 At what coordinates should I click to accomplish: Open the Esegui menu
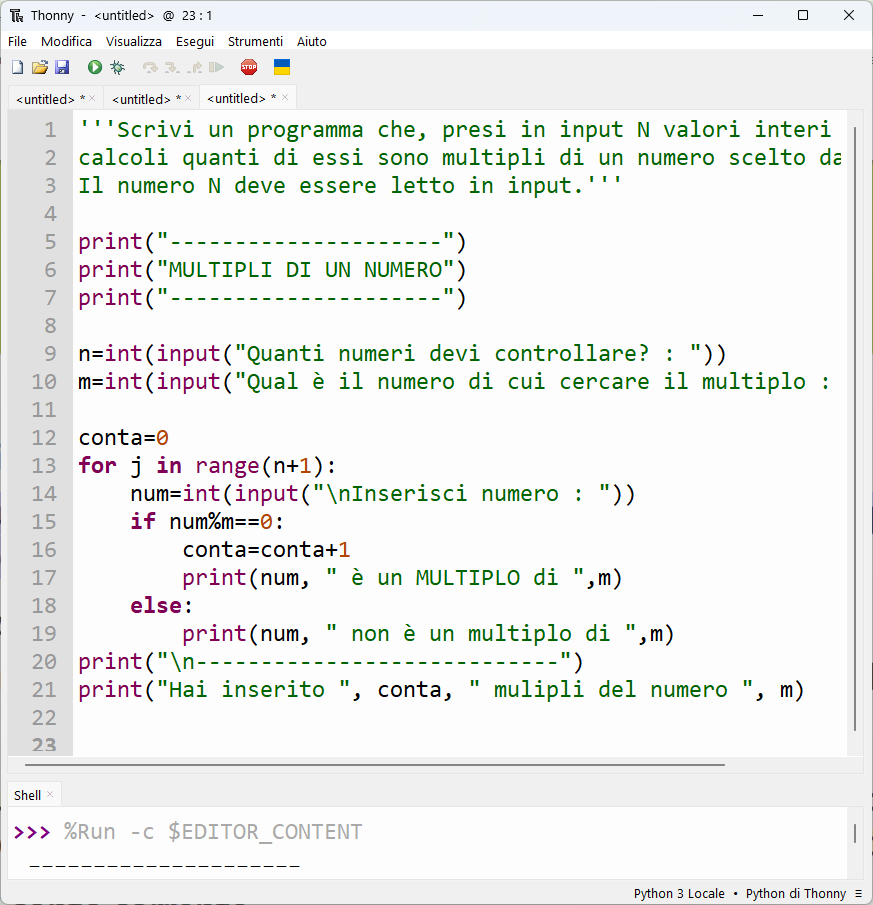coord(194,42)
